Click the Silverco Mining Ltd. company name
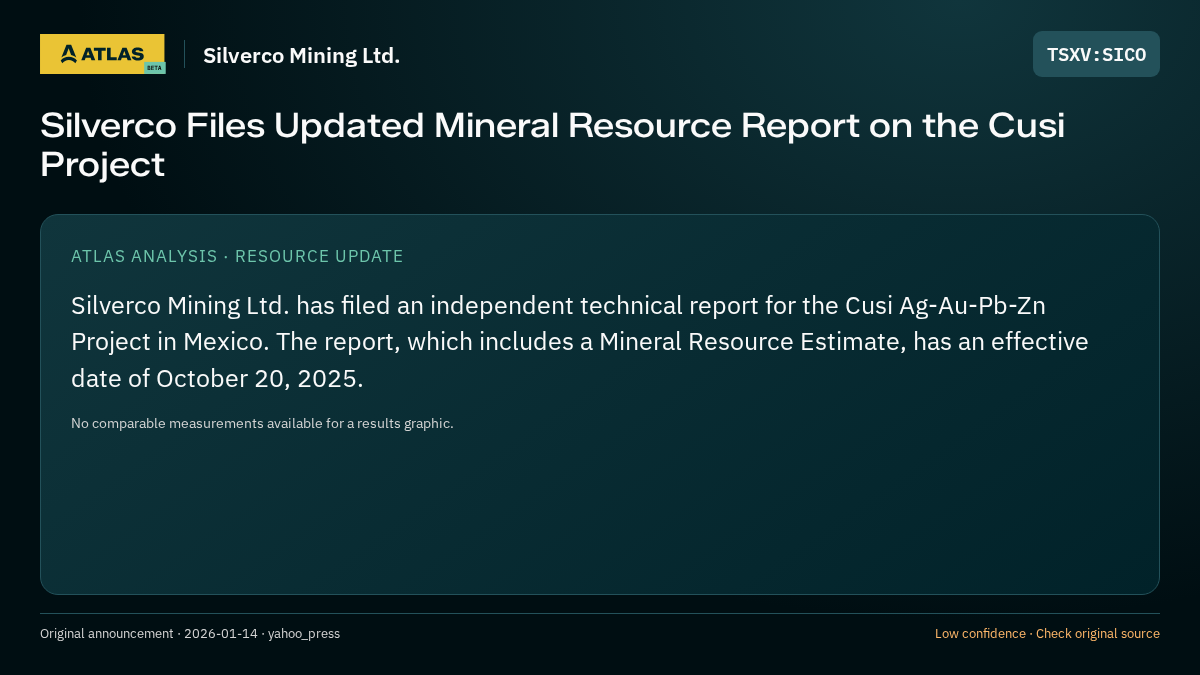The image size is (1200, 675). click(301, 55)
